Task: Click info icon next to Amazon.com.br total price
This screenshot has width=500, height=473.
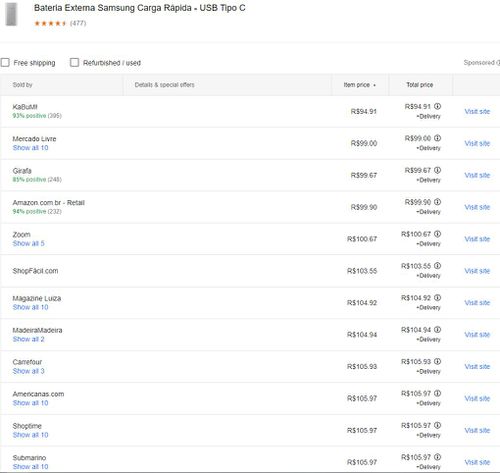Action: coord(438,202)
